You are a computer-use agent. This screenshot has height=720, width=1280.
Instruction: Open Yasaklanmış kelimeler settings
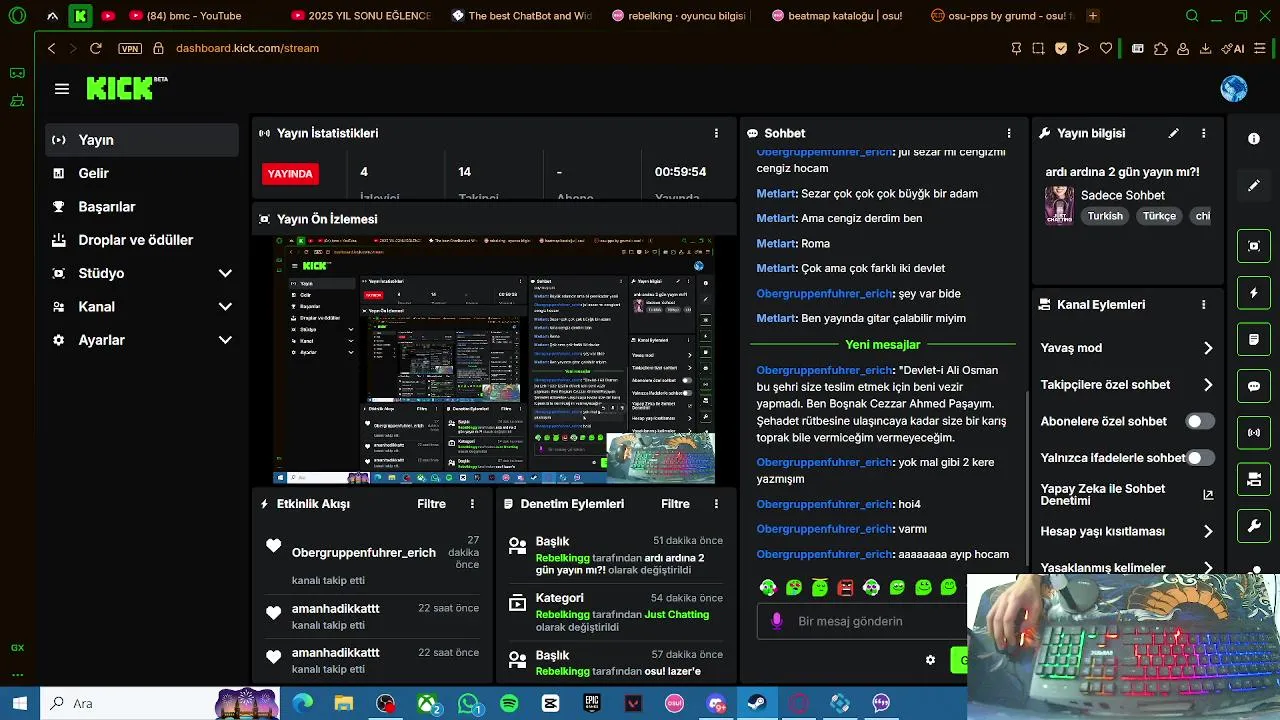pyautogui.click(x=1126, y=567)
